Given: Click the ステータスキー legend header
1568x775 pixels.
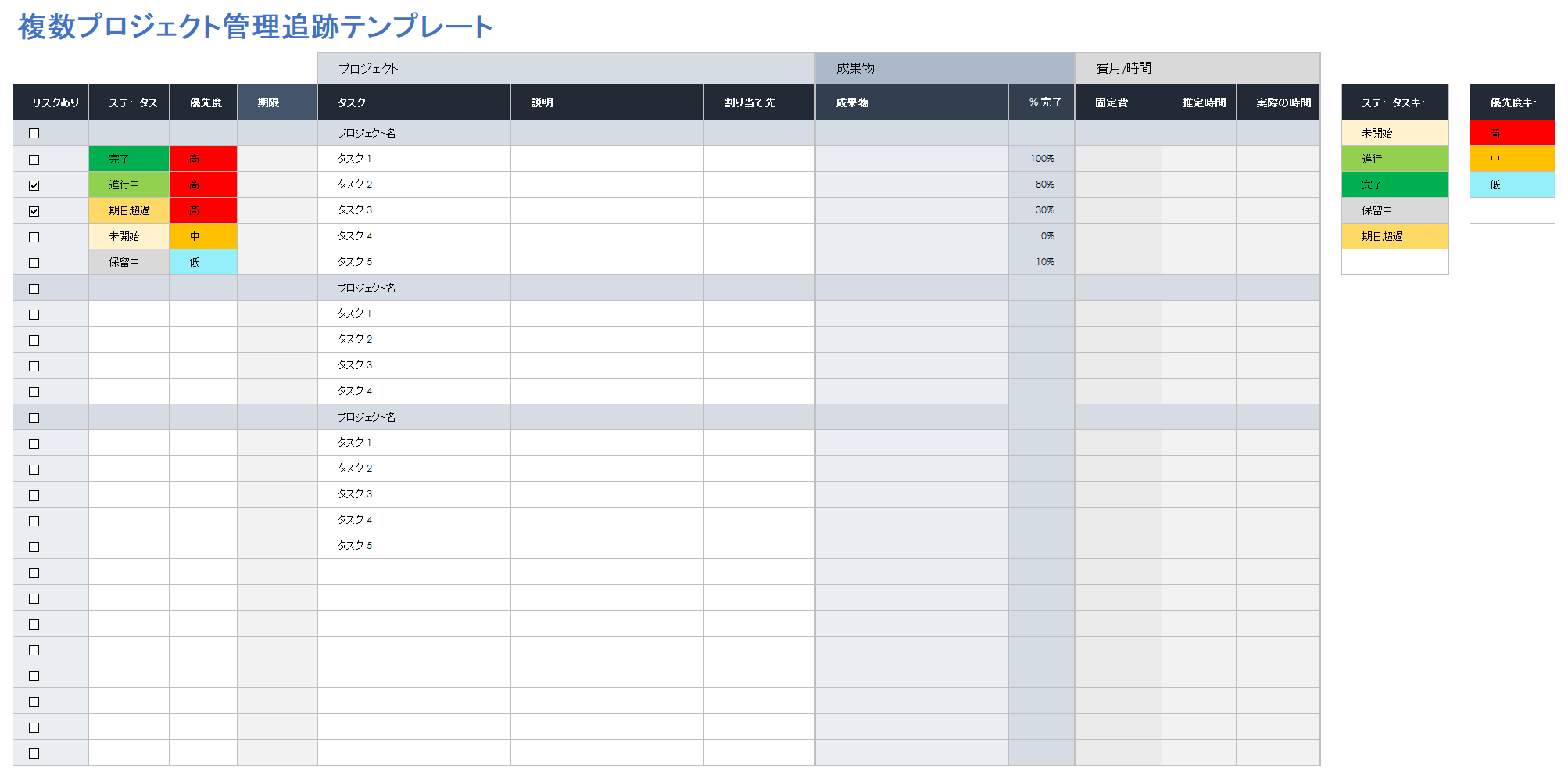Looking at the screenshot, I should tap(1395, 102).
